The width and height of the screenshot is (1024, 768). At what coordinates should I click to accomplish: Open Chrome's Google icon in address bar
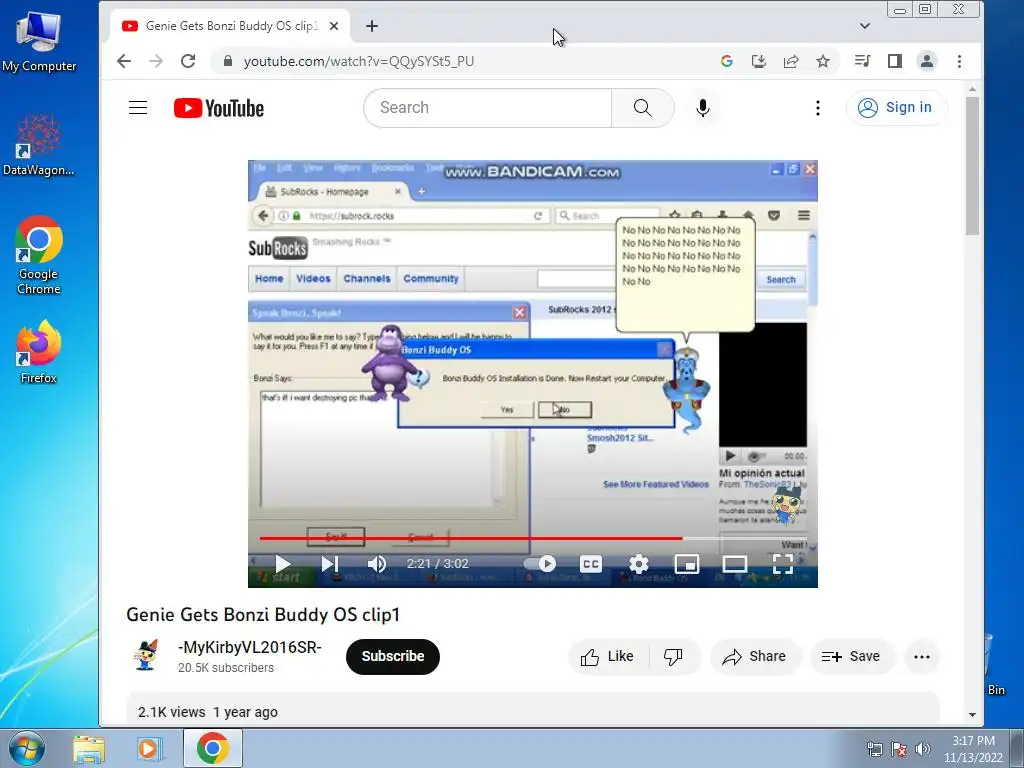click(x=726, y=61)
